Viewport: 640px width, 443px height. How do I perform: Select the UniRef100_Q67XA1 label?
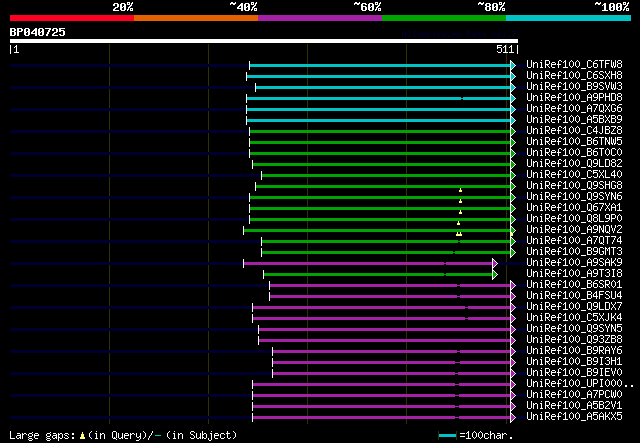coord(574,208)
